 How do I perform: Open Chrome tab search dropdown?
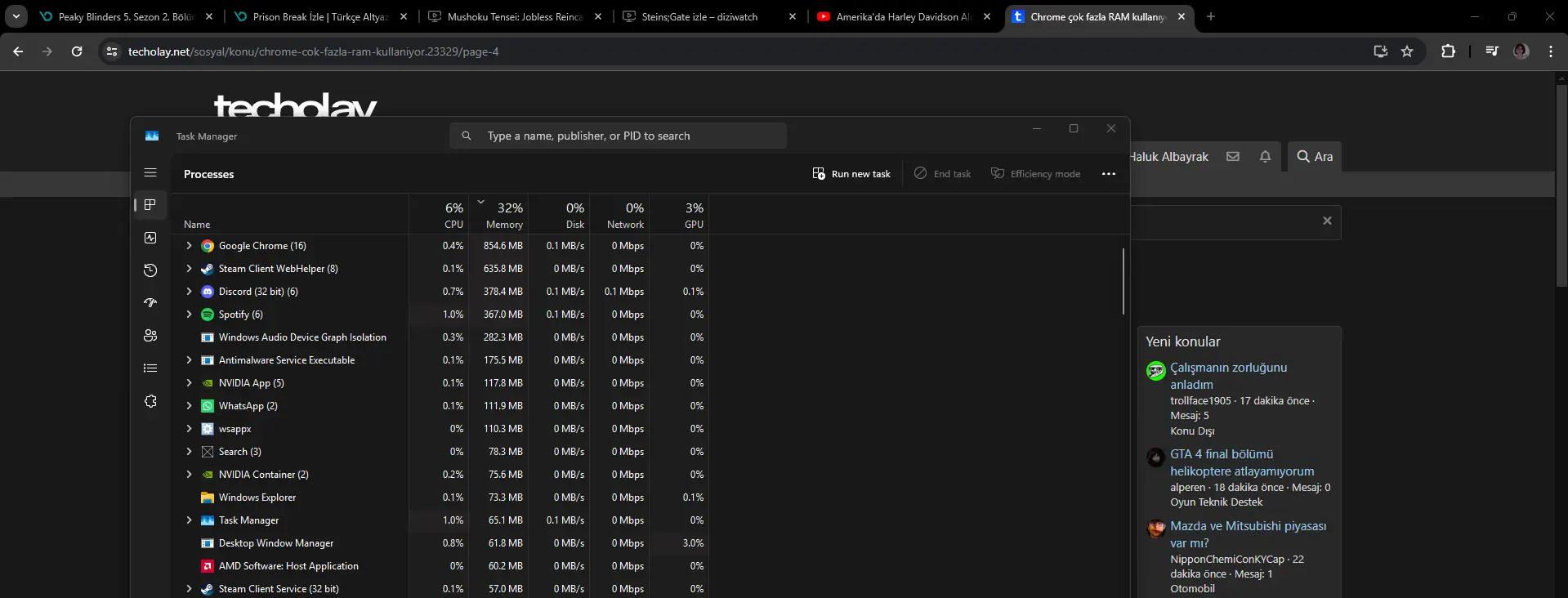click(16, 16)
